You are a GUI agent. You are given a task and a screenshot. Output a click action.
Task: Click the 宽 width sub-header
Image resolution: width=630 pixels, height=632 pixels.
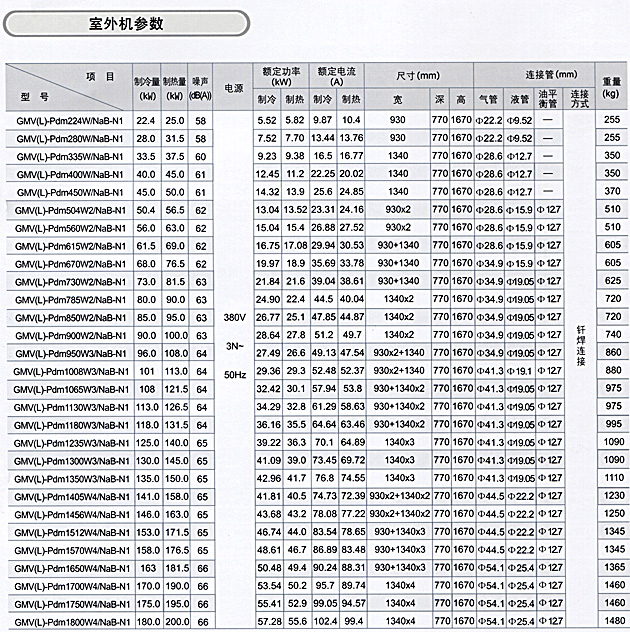click(397, 100)
